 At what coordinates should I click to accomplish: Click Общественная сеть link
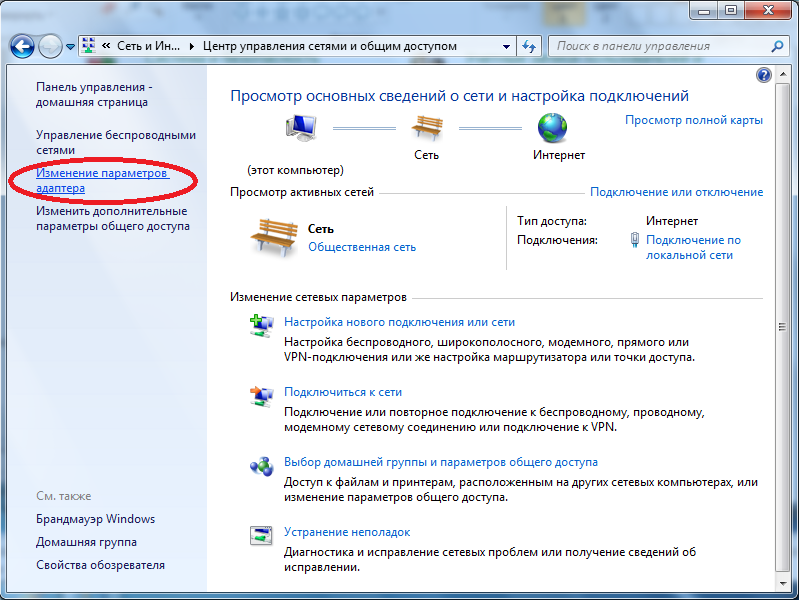pyautogui.click(x=362, y=247)
